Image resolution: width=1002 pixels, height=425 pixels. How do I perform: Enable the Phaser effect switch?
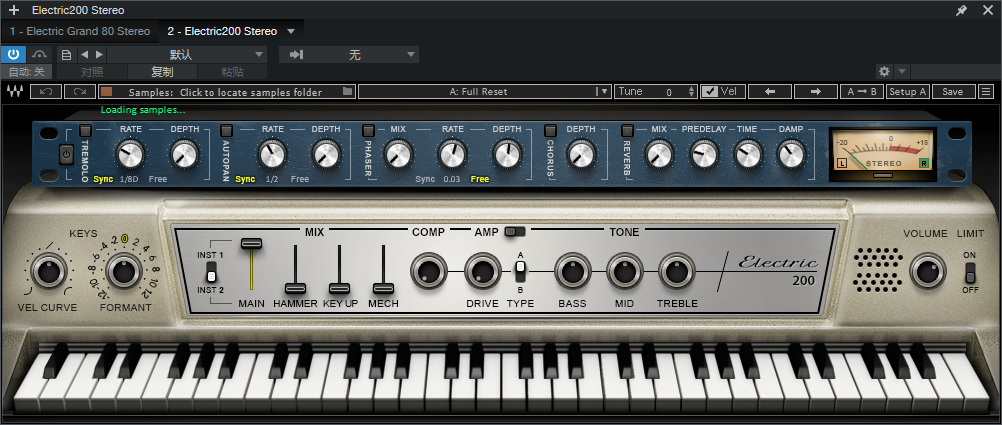(x=369, y=130)
